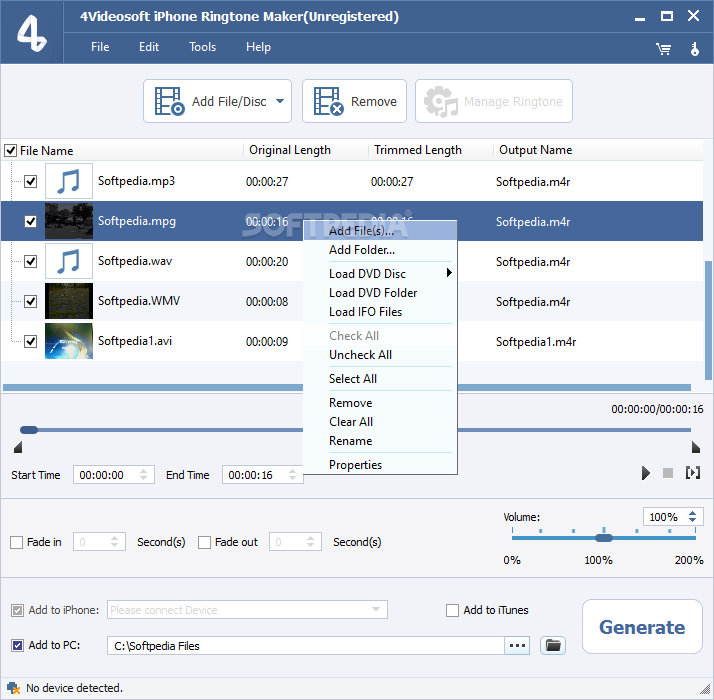This screenshot has width=714, height=700.
Task: Browse output path with the ellipsis button
Action: (517, 645)
